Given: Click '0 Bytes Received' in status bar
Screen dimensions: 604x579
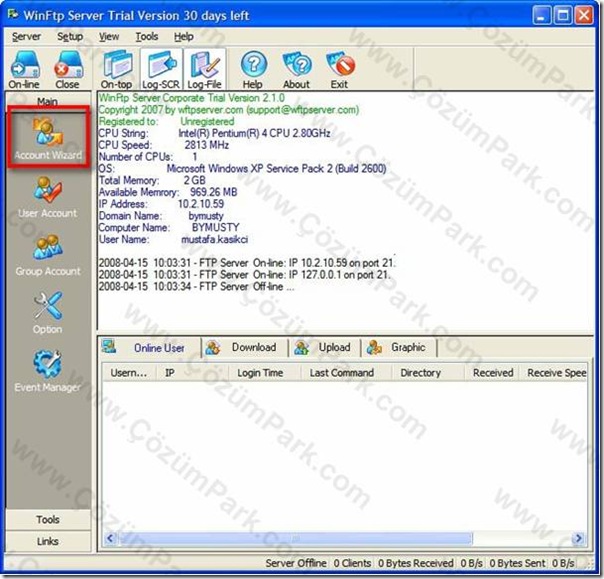Looking at the screenshot, I should [x=416, y=563].
